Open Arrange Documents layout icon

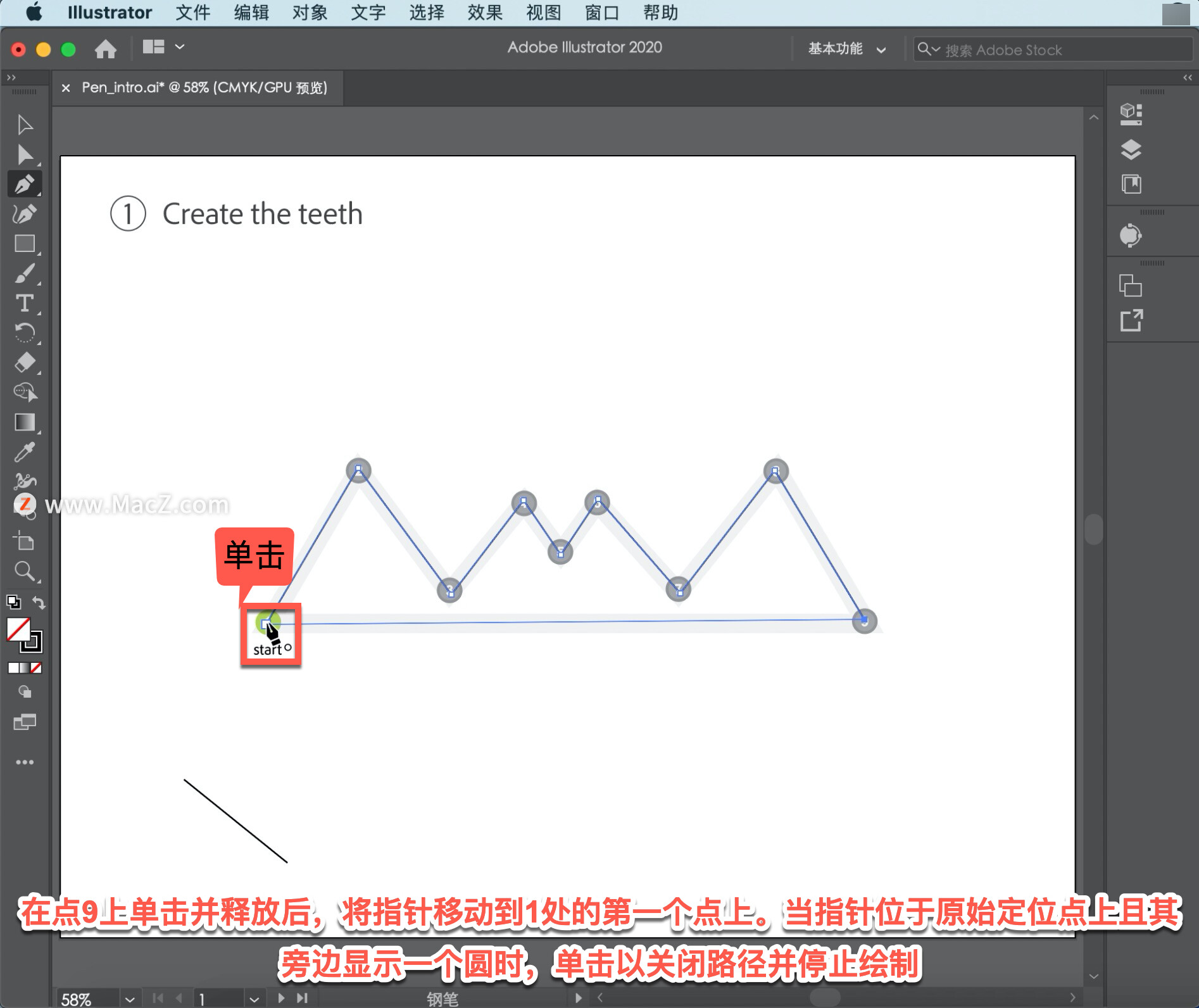point(153,47)
